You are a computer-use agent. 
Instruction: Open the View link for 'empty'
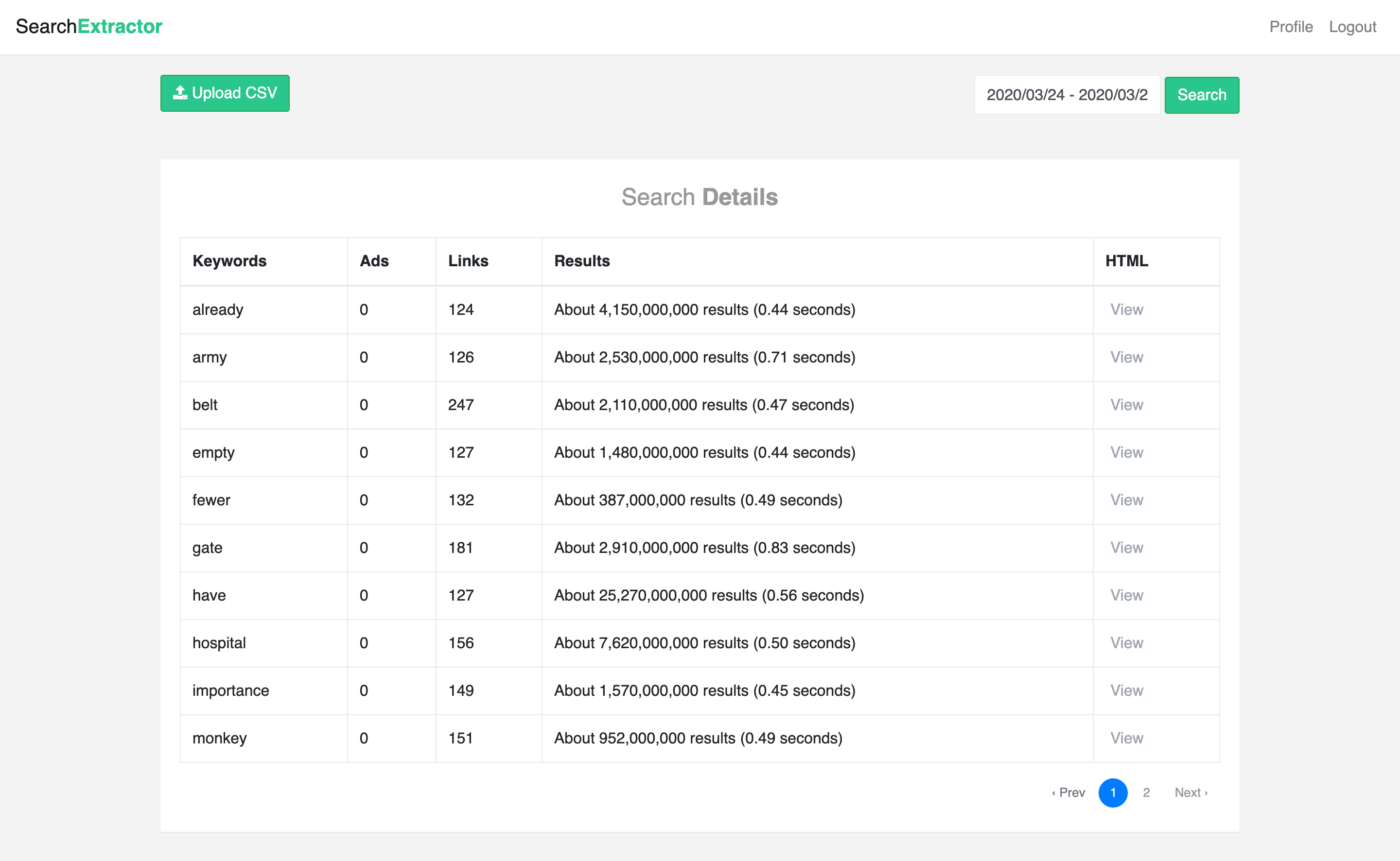1126,453
